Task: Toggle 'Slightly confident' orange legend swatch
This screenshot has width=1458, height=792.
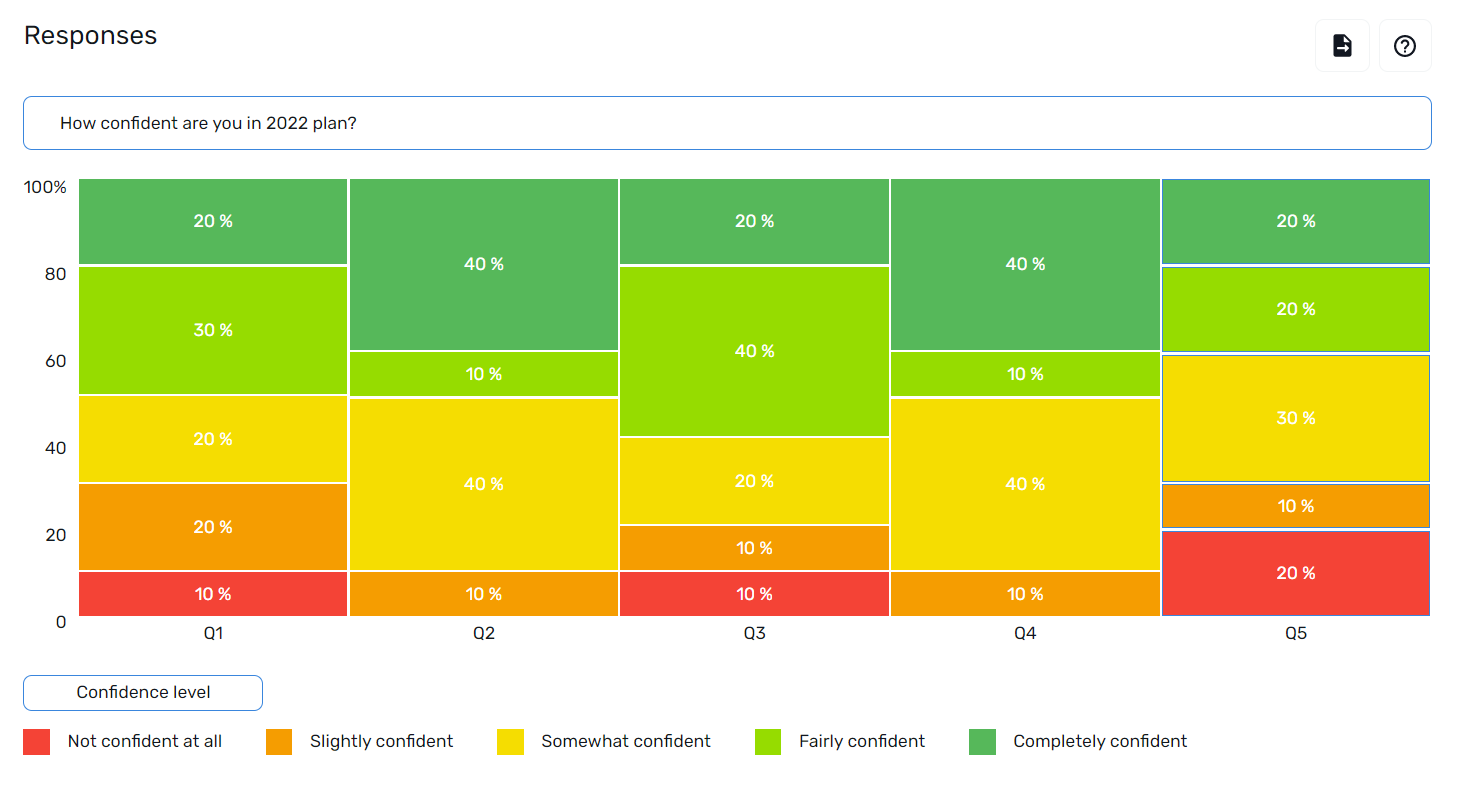Action: click(x=279, y=742)
